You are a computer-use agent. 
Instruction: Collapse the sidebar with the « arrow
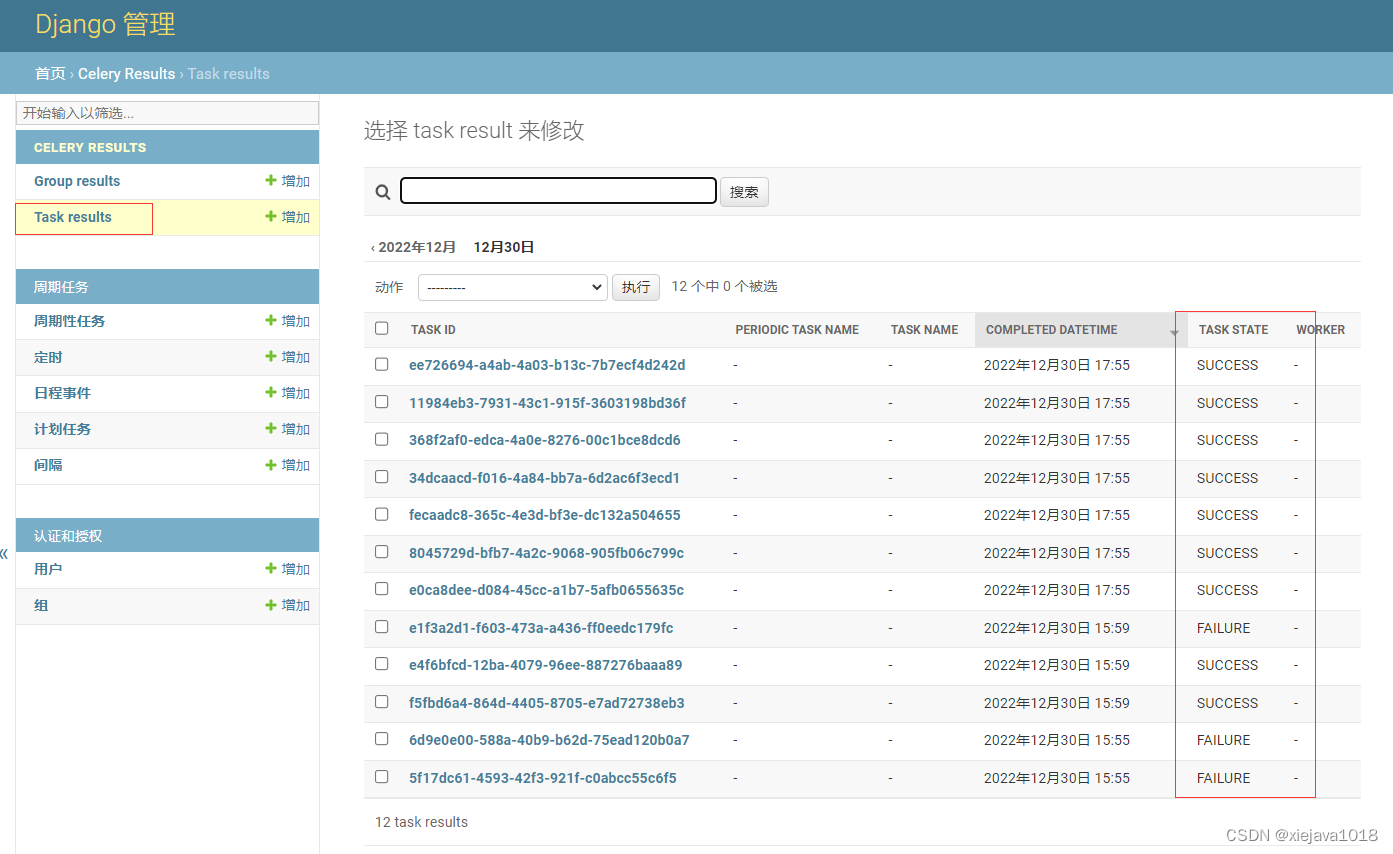click(6, 552)
